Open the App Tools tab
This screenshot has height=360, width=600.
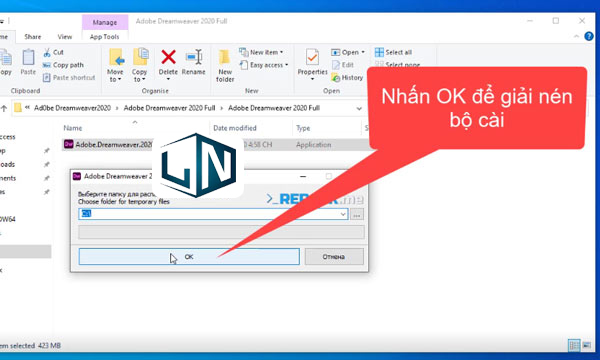(104, 37)
